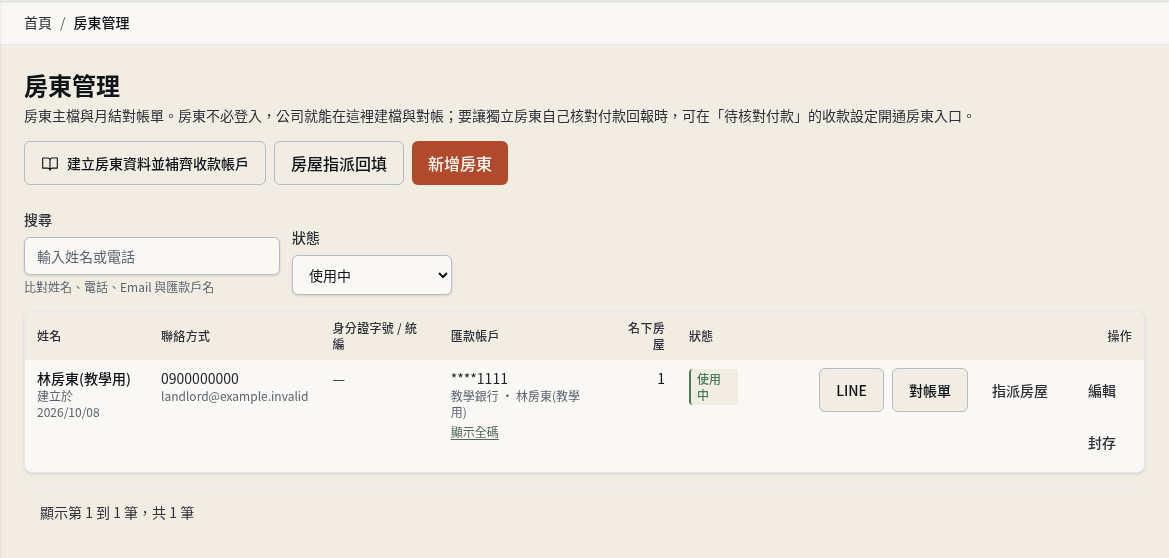
Task: Click the 操作 column header
Action: coord(1120,336)
